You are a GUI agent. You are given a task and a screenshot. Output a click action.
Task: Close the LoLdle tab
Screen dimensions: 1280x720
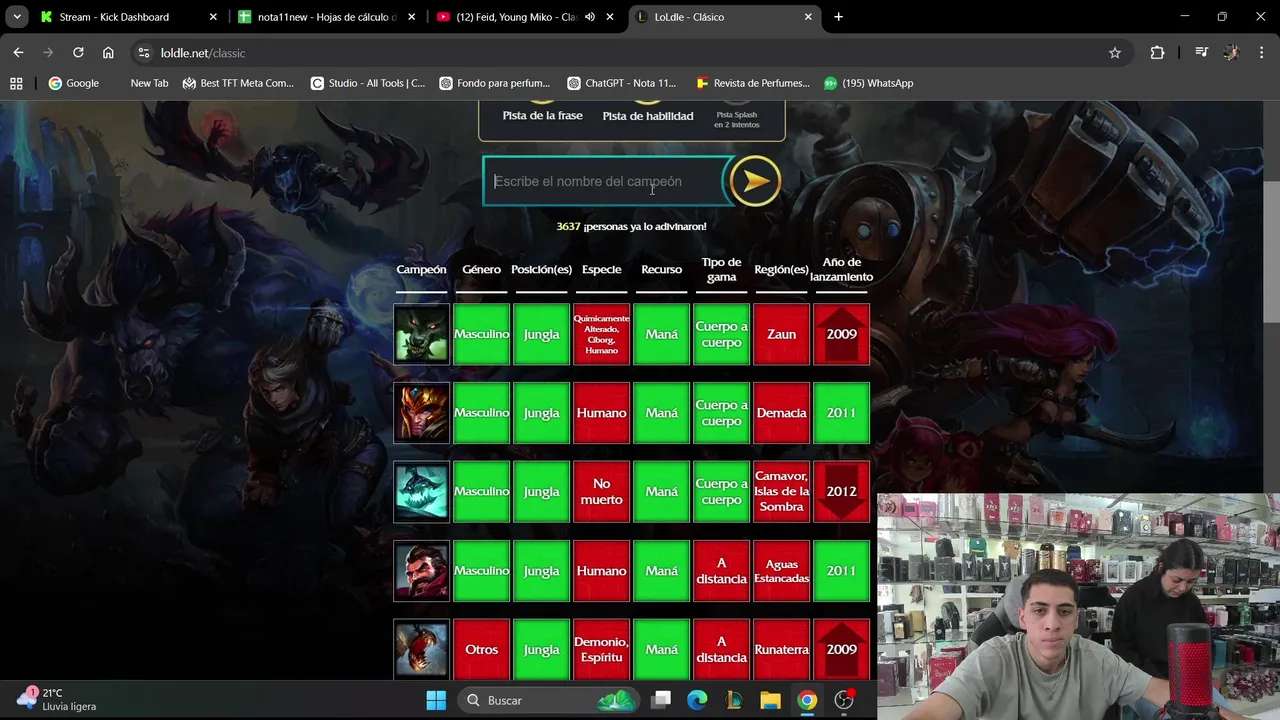[x=808, y=17]
